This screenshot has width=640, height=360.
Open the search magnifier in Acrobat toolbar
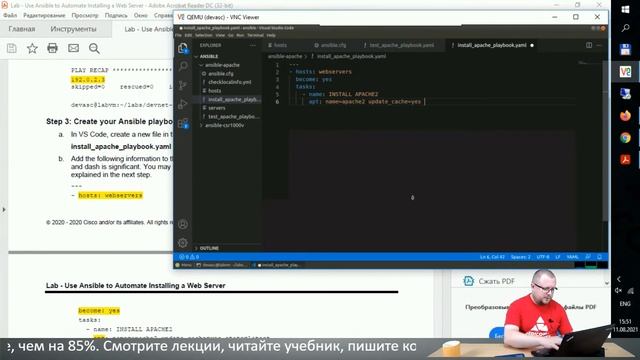(x=94, y=48)
